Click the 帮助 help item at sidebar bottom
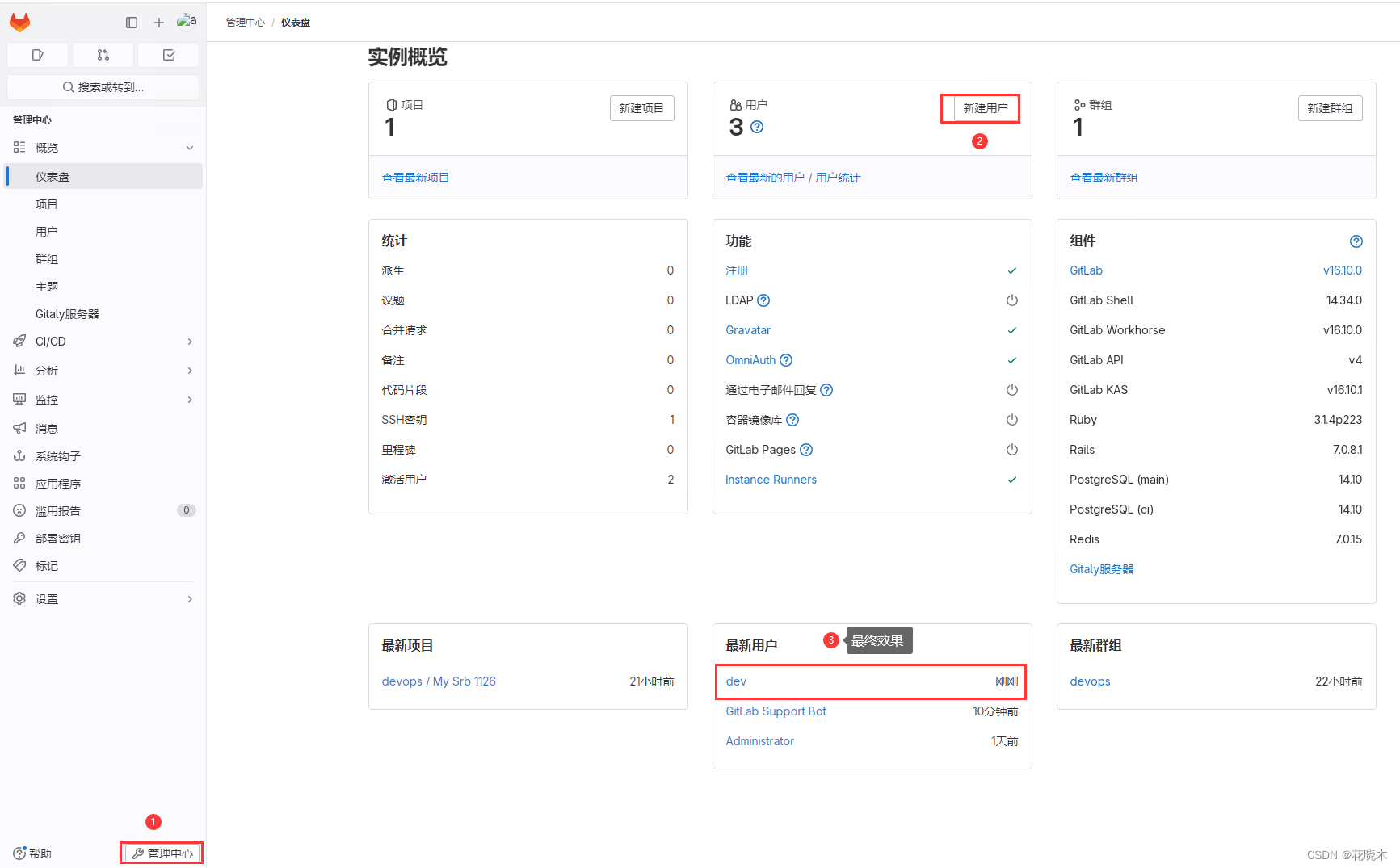1400x868 pixels. 32,853
